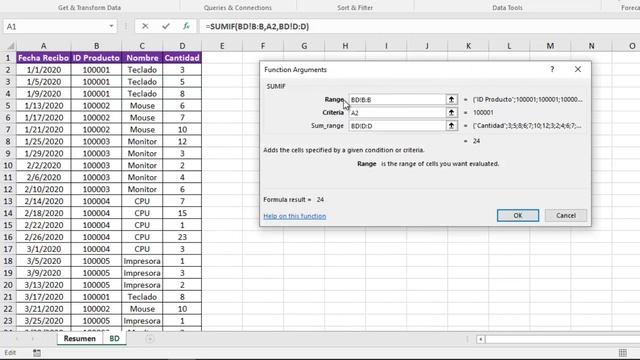Collapse dialog using Sum_range field arrow button

451,126
